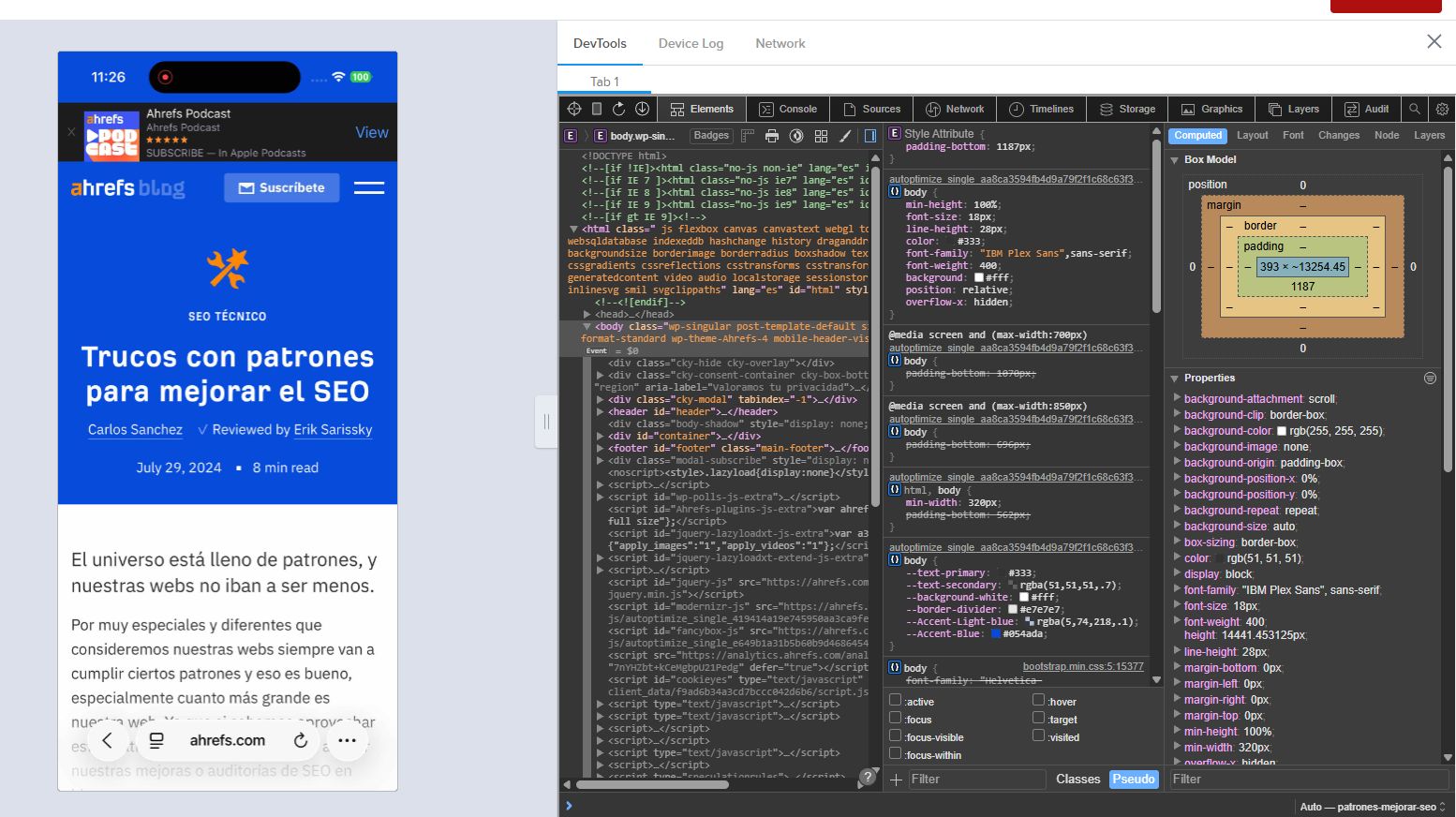The image size is (1456, 817).
Task: Click the help question mark in DOM tree
Action: (869, 778)
